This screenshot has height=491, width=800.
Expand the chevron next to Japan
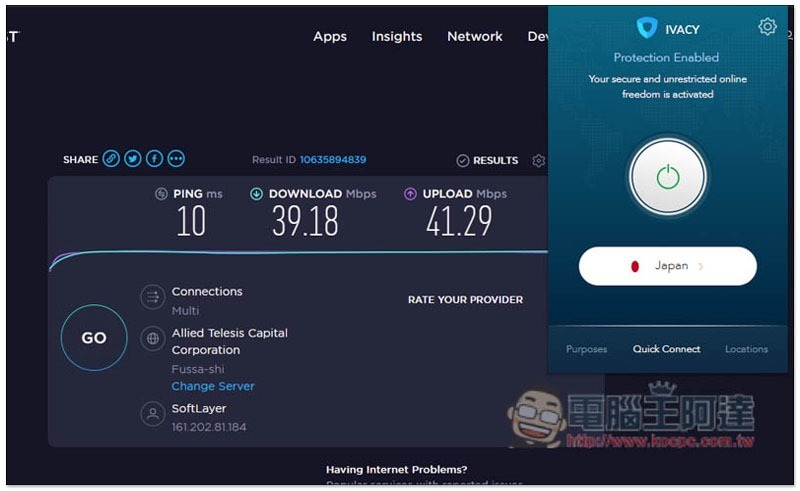tap(701, 266)
